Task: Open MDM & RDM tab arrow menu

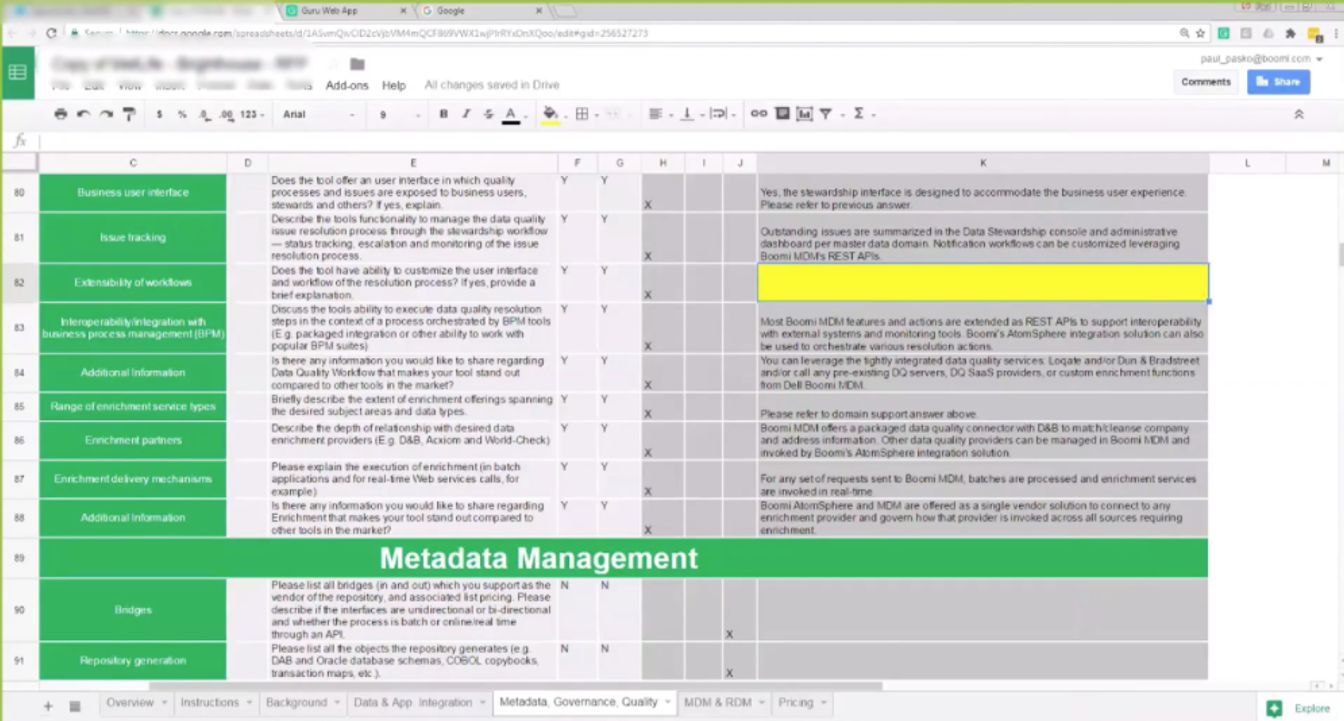Action: pyautogui.click(x=762, y=703)
